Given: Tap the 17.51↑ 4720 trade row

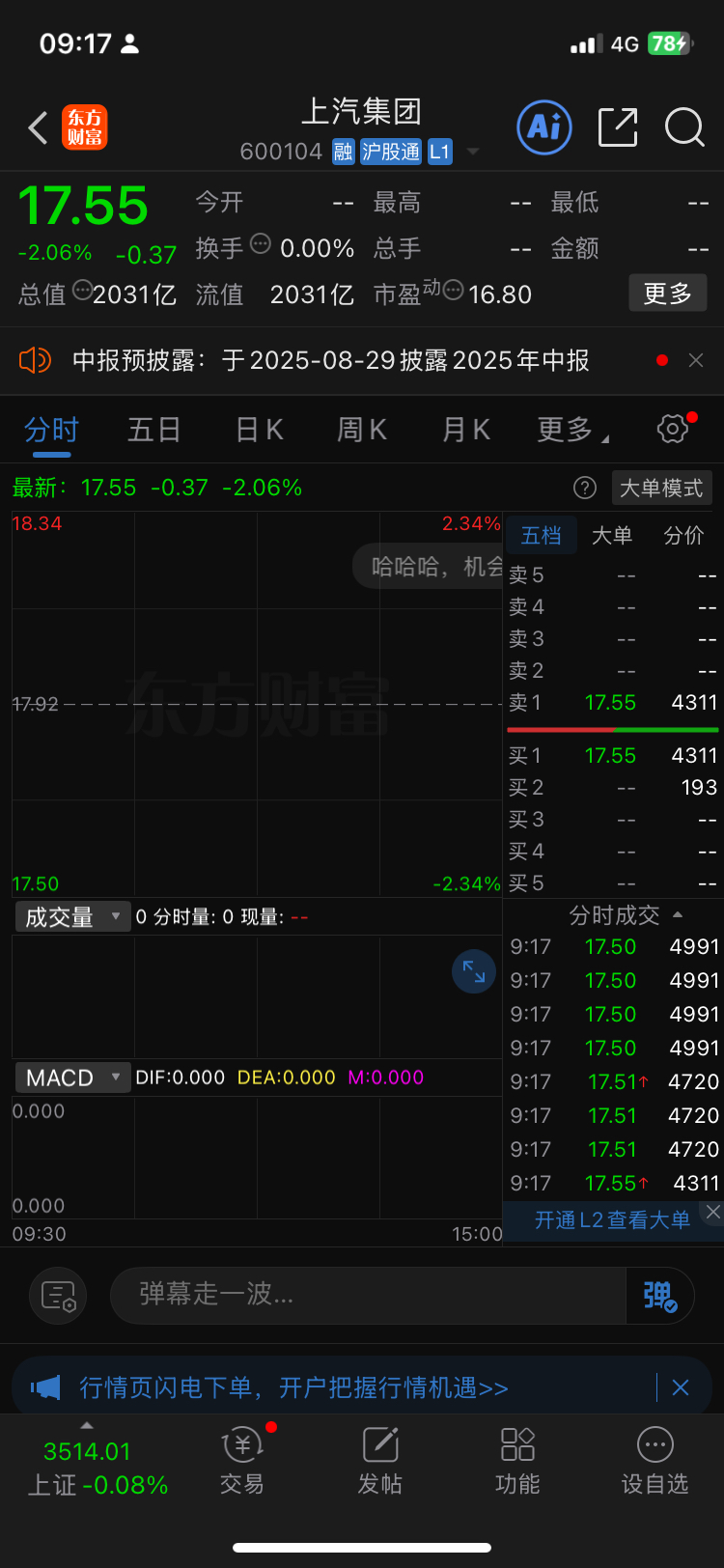Looking at the screenshot, I should pos(614,1081).
